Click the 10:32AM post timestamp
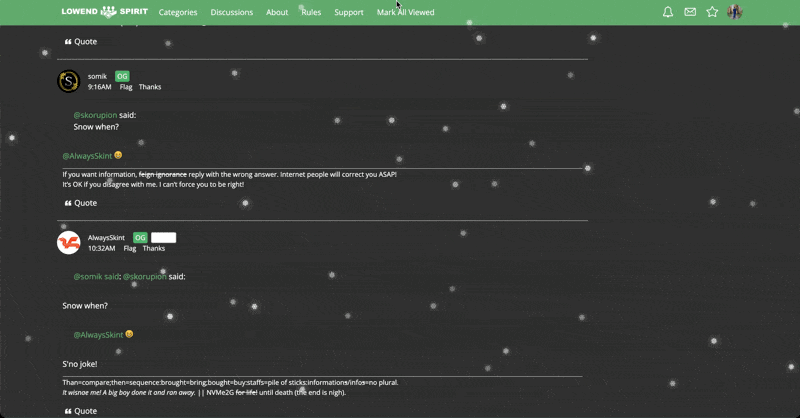Image resolution: width=800 pixels, height=418 pixels. click(x=101, y=248)
